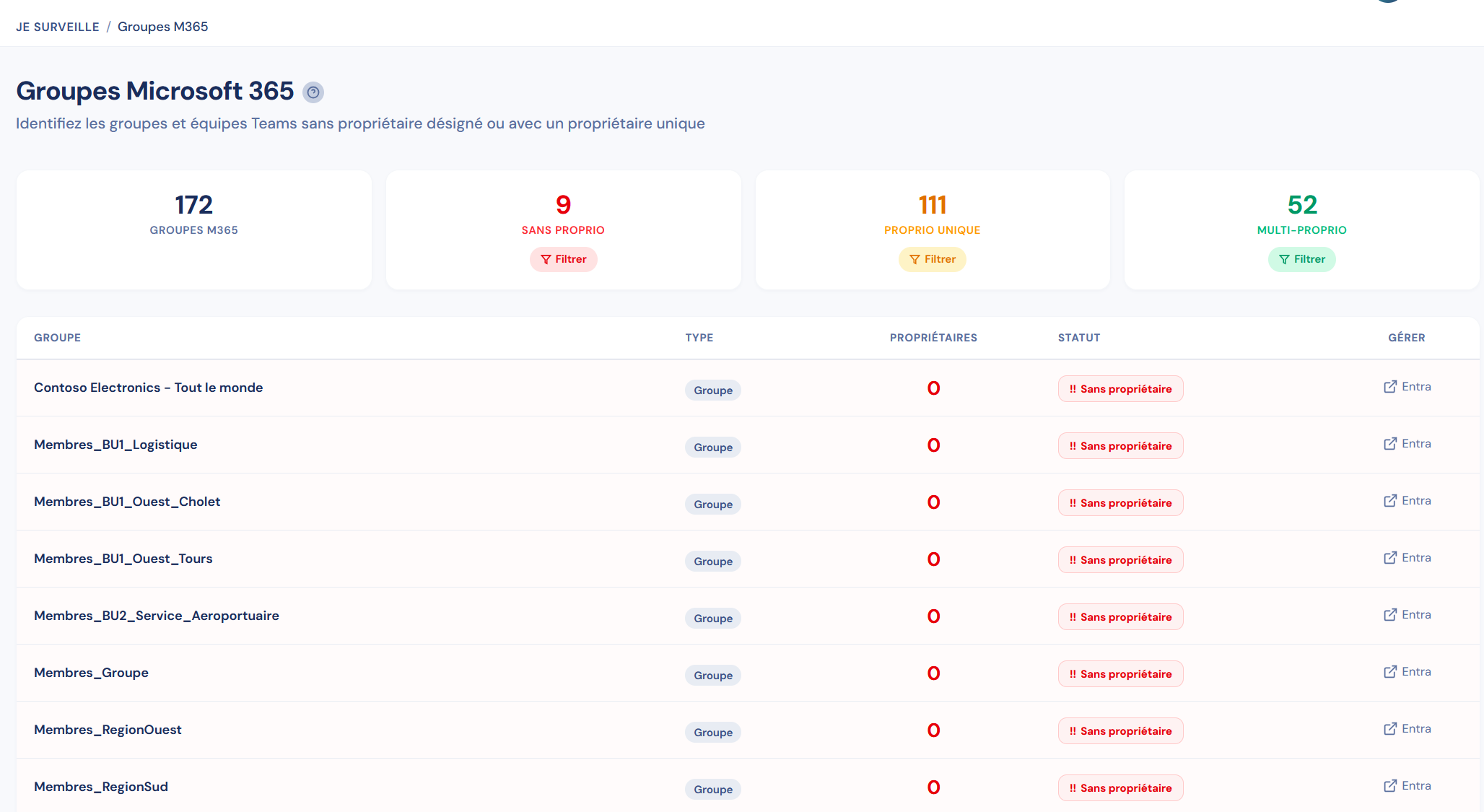Click owner count 0 for Membres_Groupe
Screen dimensions: 1484x812
[933, 674]
